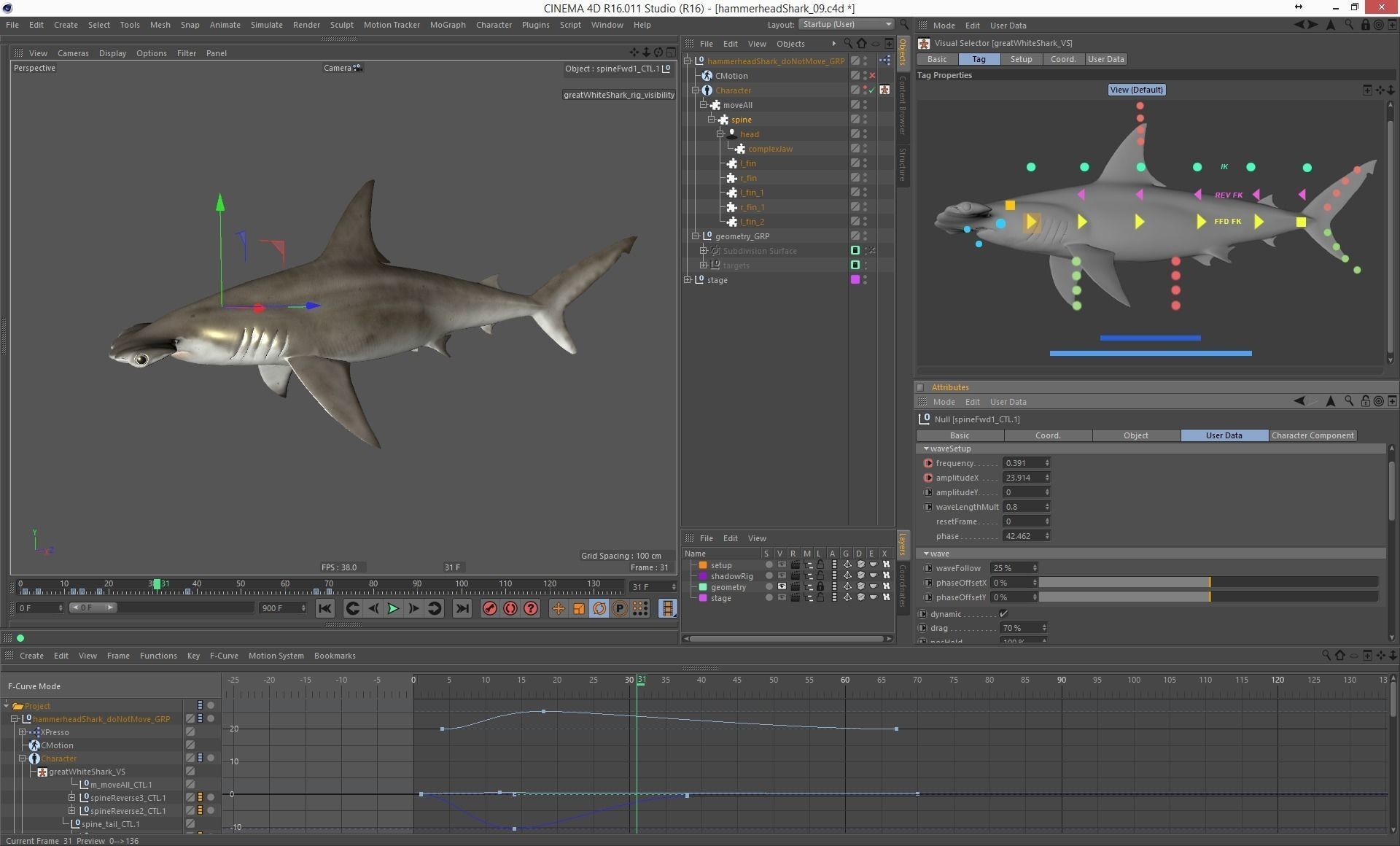Viewport: 1400px width, 846px height.
Task: Toggle the Autokeying button
Action: [x=510, y=608]
